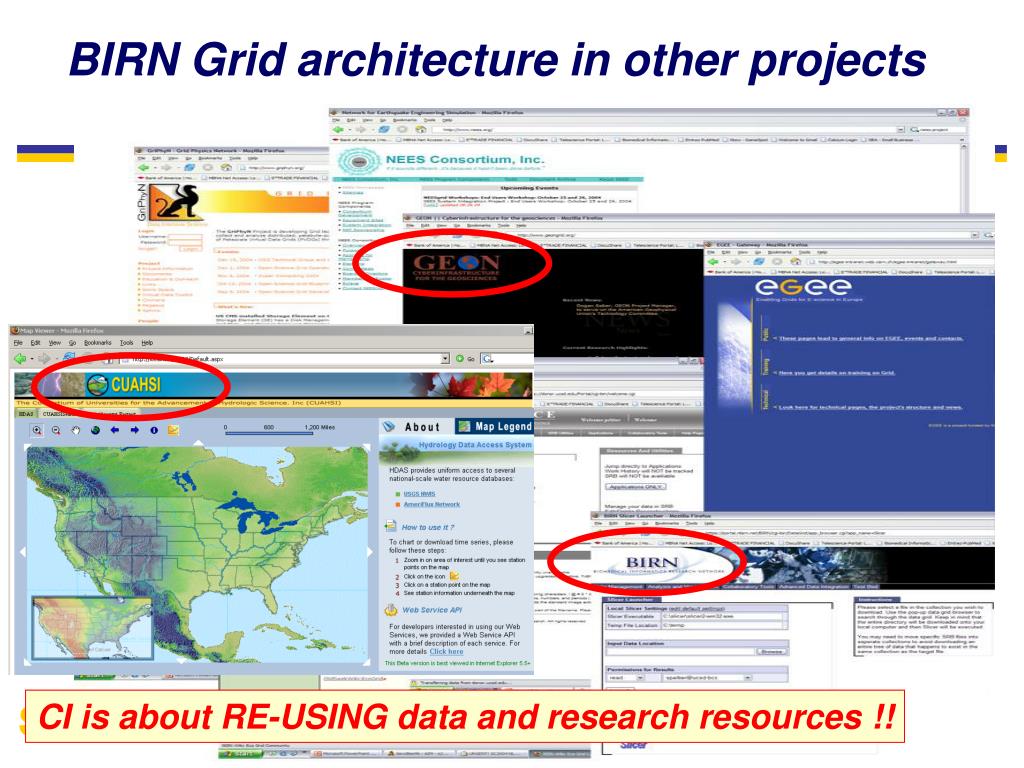Click the blue right-arrow next extent icon
This screenshot has height=768, width=1024.
pyautogui.click(x=135, y=430)
